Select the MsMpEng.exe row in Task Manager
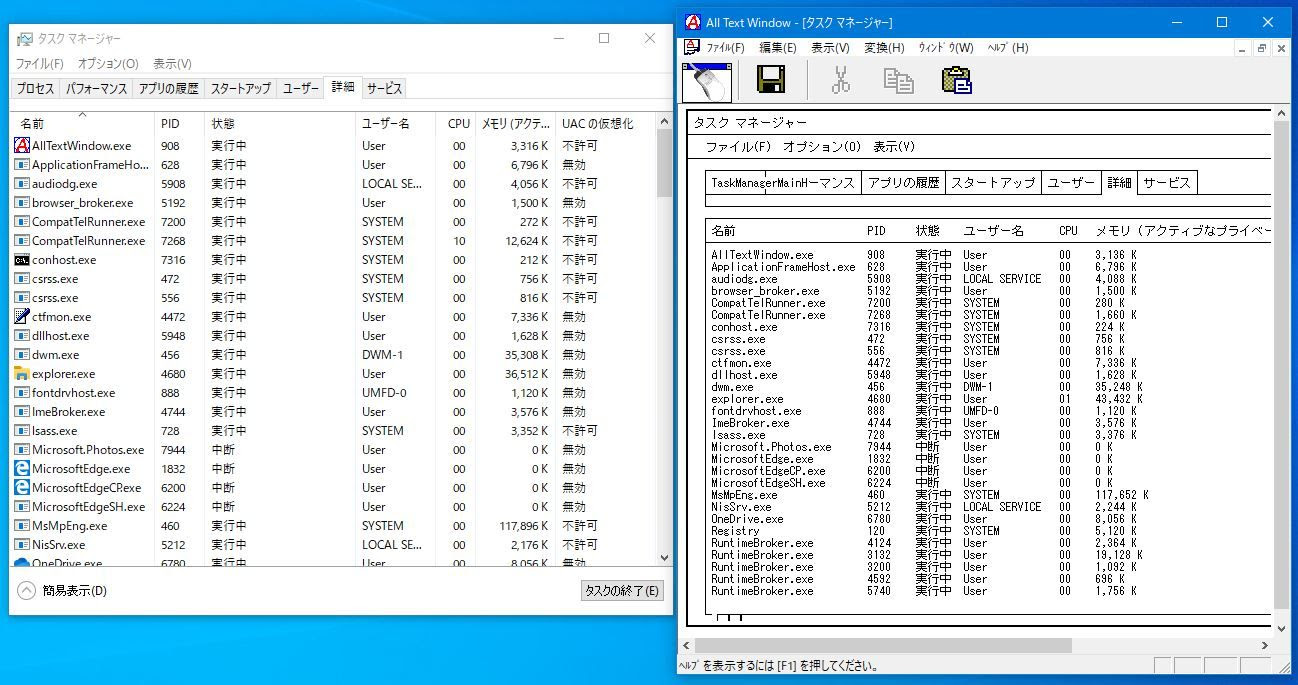 coord(334,526)
